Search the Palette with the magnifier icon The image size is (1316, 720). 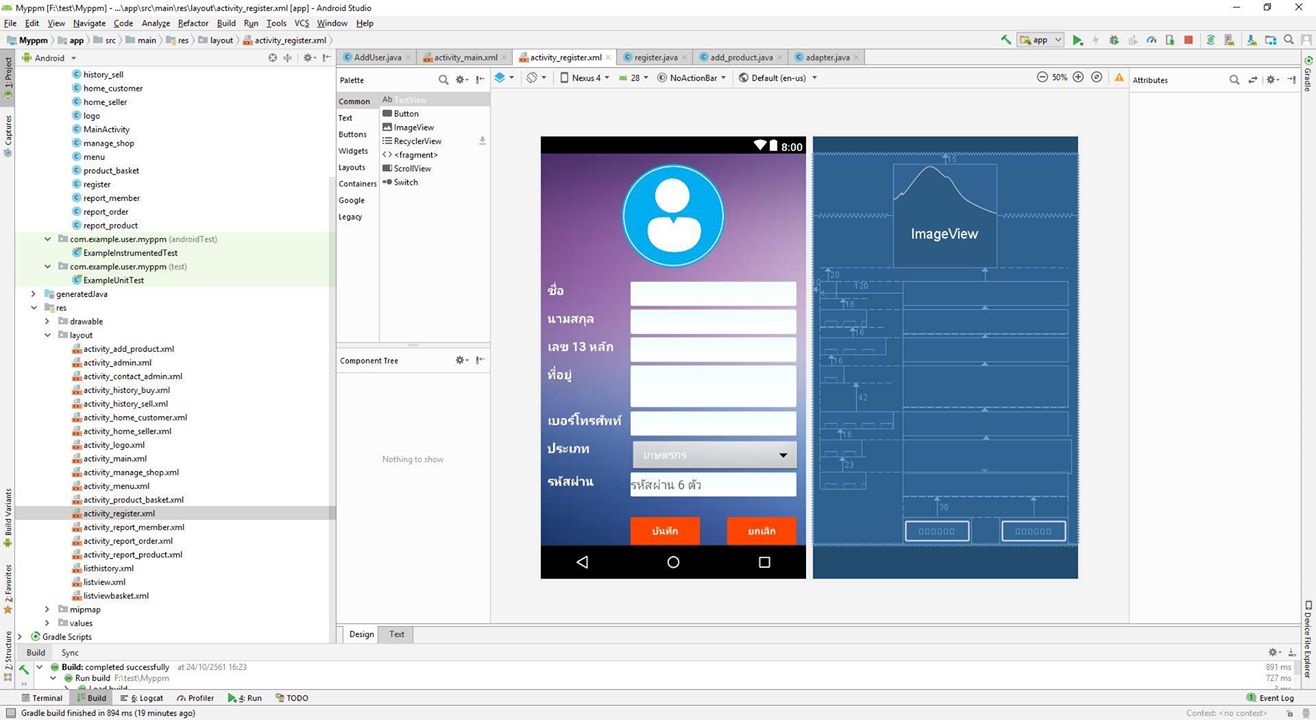click(444, 79)
